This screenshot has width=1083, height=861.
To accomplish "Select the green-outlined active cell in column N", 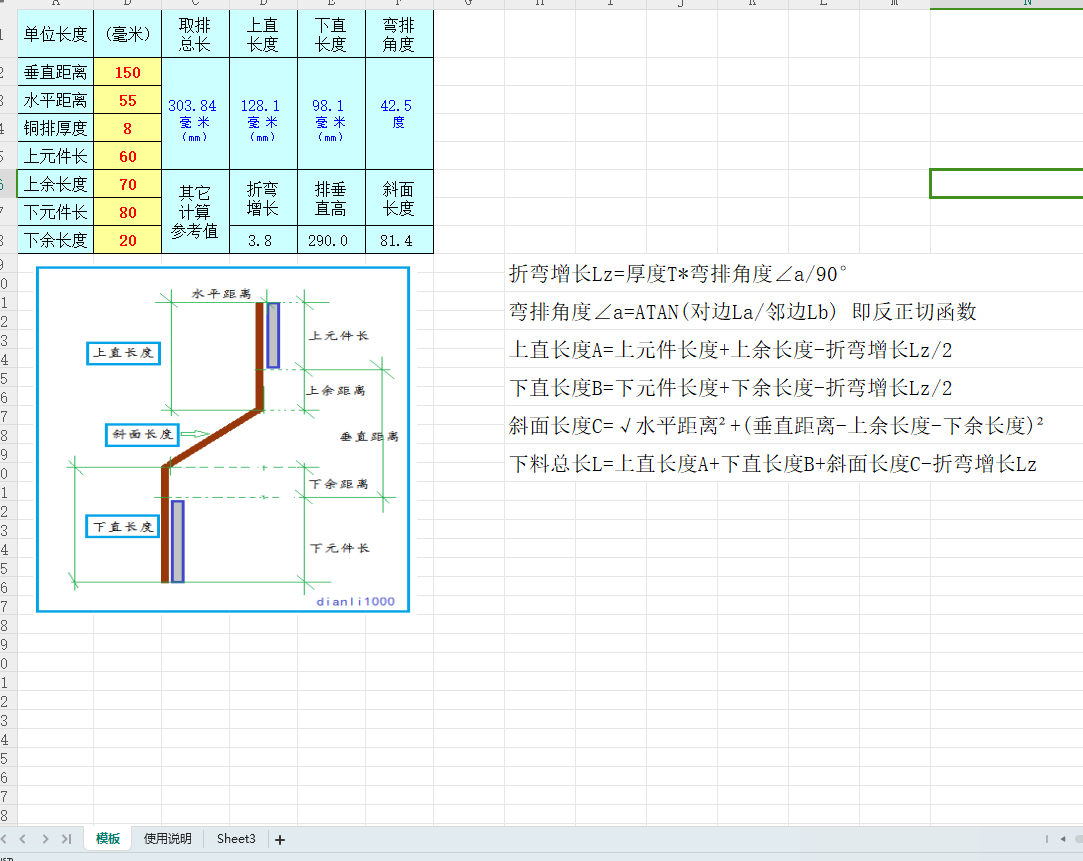I will tap(1006, 184).
